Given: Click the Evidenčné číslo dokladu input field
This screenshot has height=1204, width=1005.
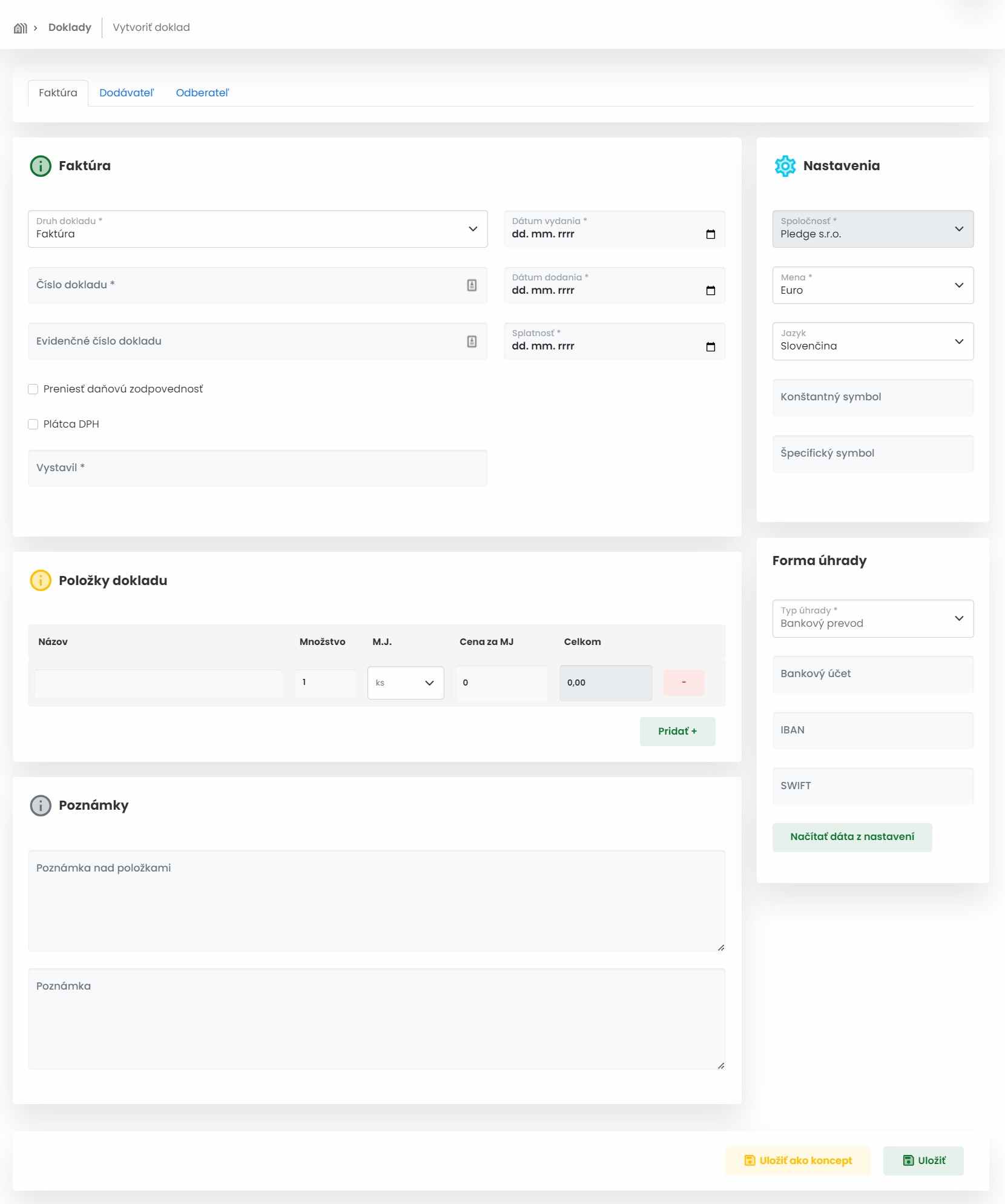Looking at the screenshot, I should pos(258,342).
